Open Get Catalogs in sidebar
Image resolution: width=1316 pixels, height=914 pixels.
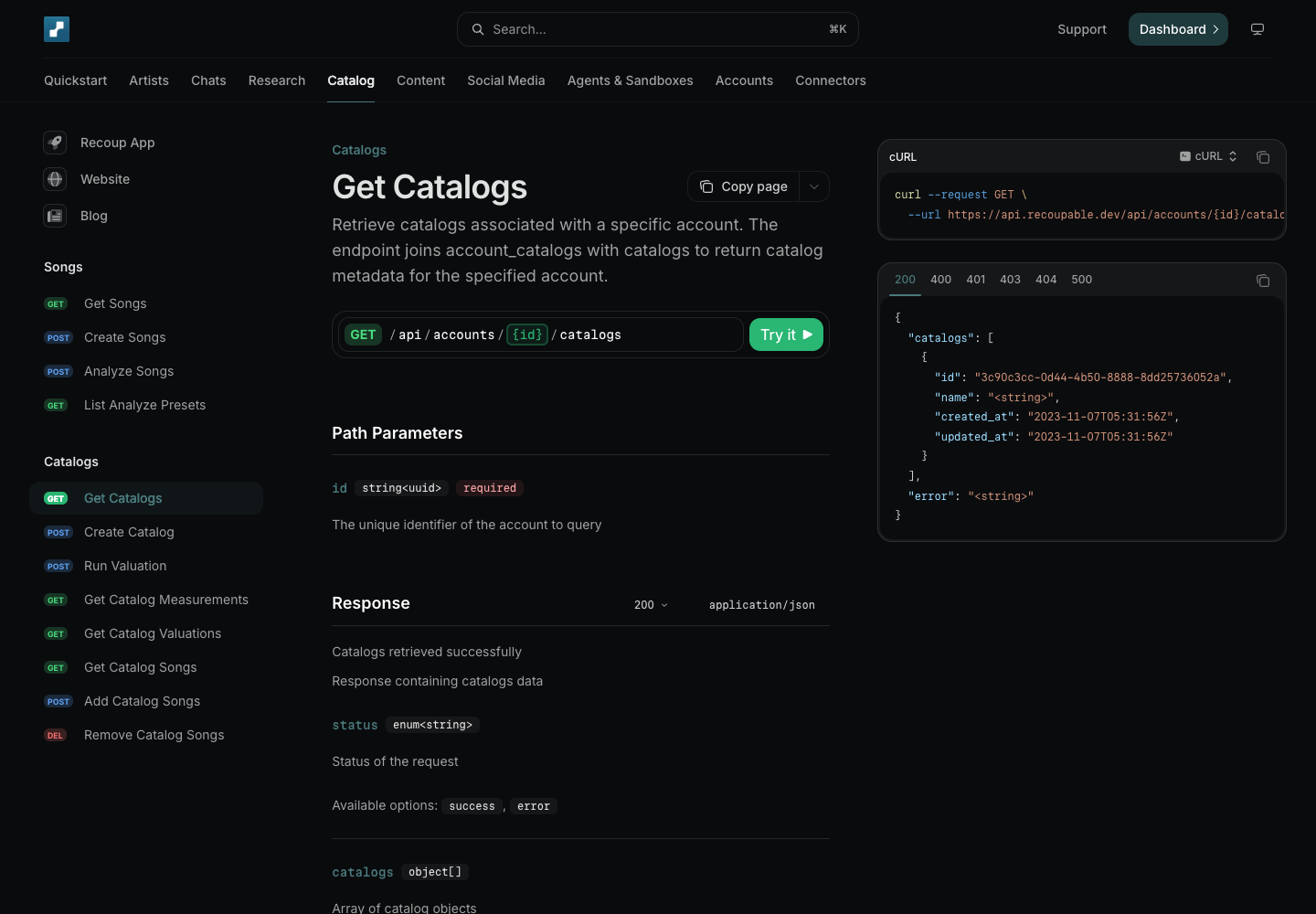tap(146, 498)
